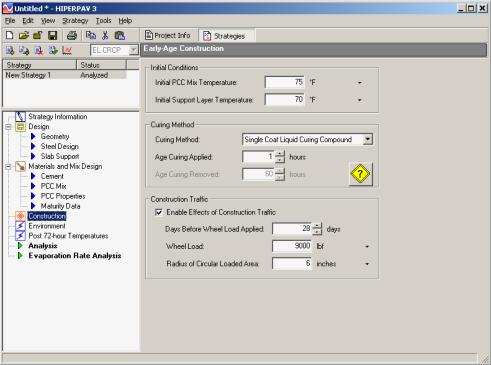Select New Strategy 1 row
The height and width of the screenshot is (365, 491).
click(x=65, y=75)
